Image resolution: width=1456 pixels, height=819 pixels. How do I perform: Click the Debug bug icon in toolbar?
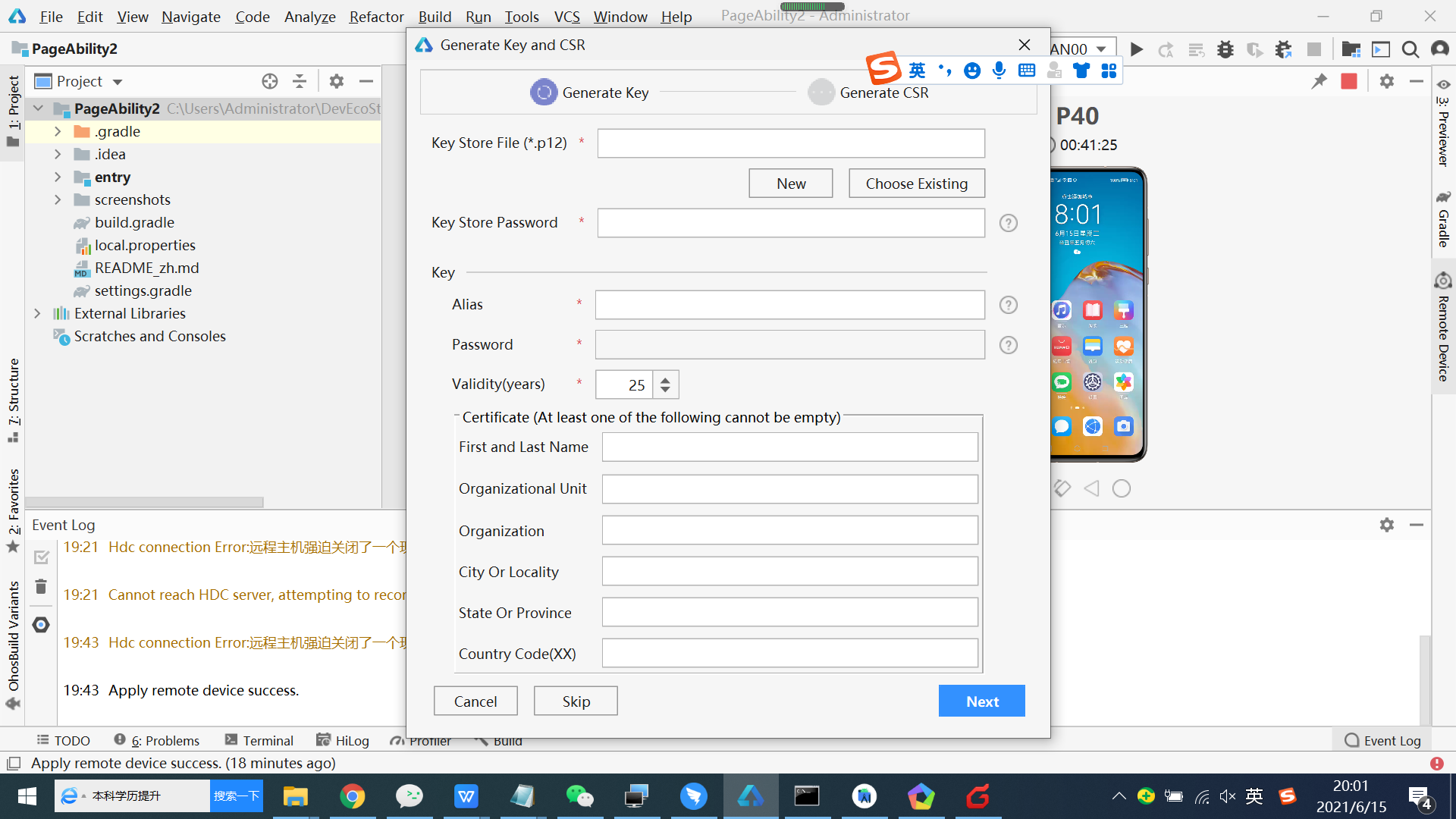(1225, 49)
